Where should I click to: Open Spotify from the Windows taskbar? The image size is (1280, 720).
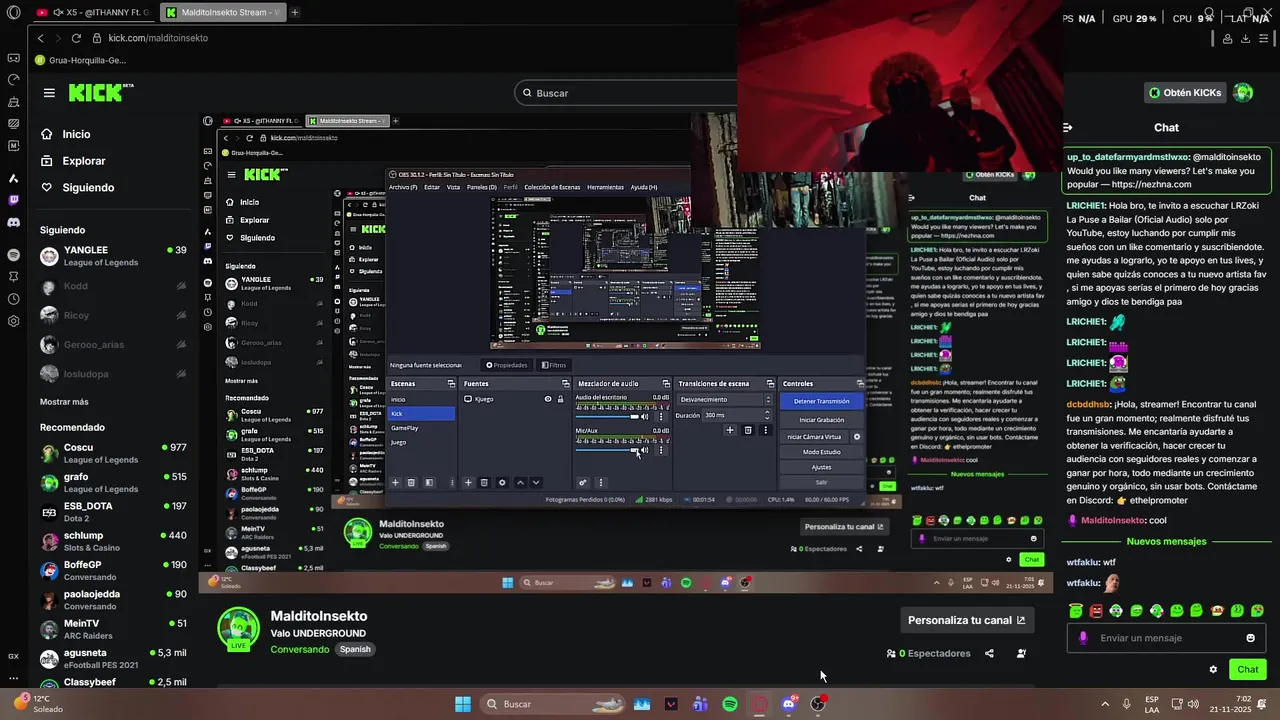click(x=730, y=704)
